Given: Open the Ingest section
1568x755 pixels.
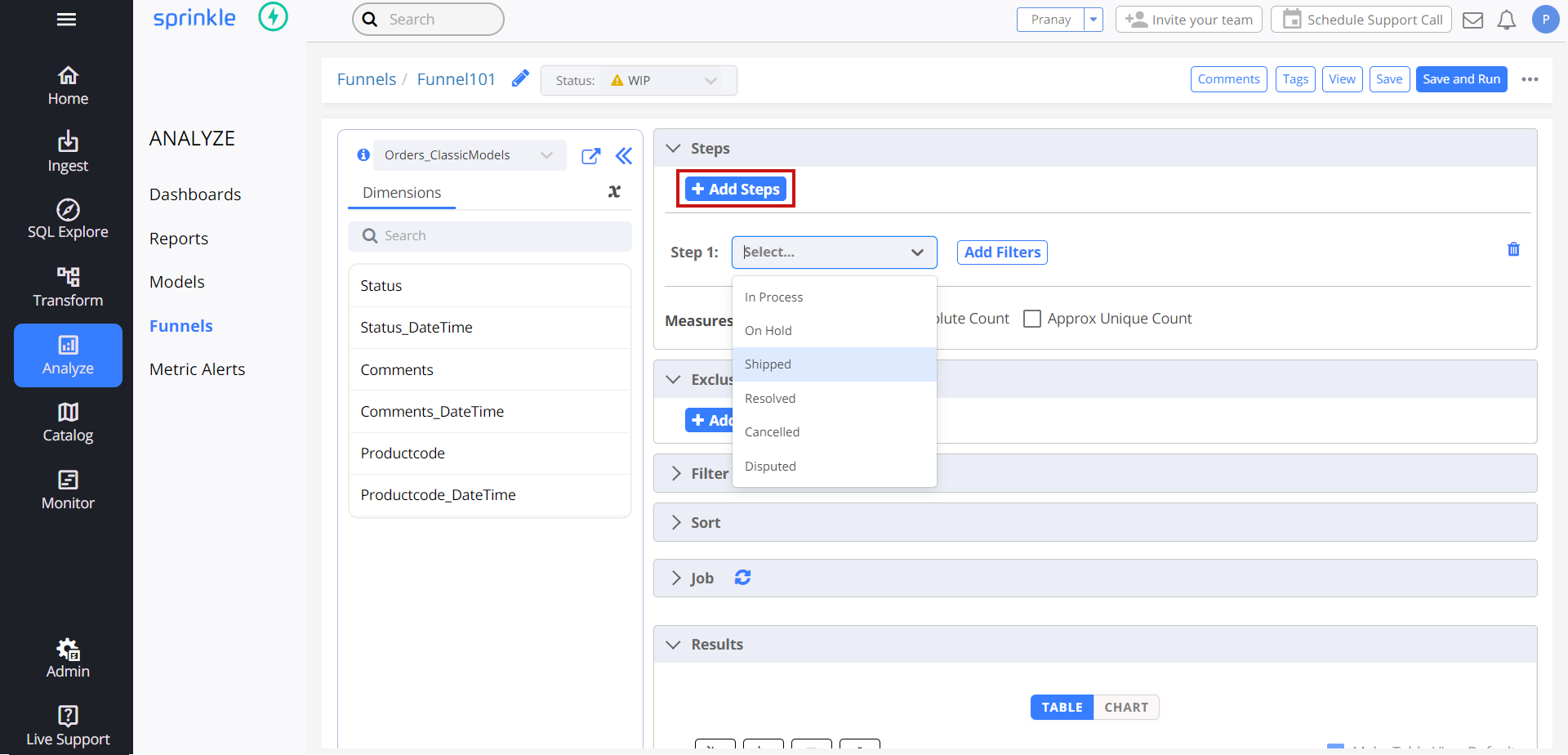Looking at the screenshot, I should 68,153.
